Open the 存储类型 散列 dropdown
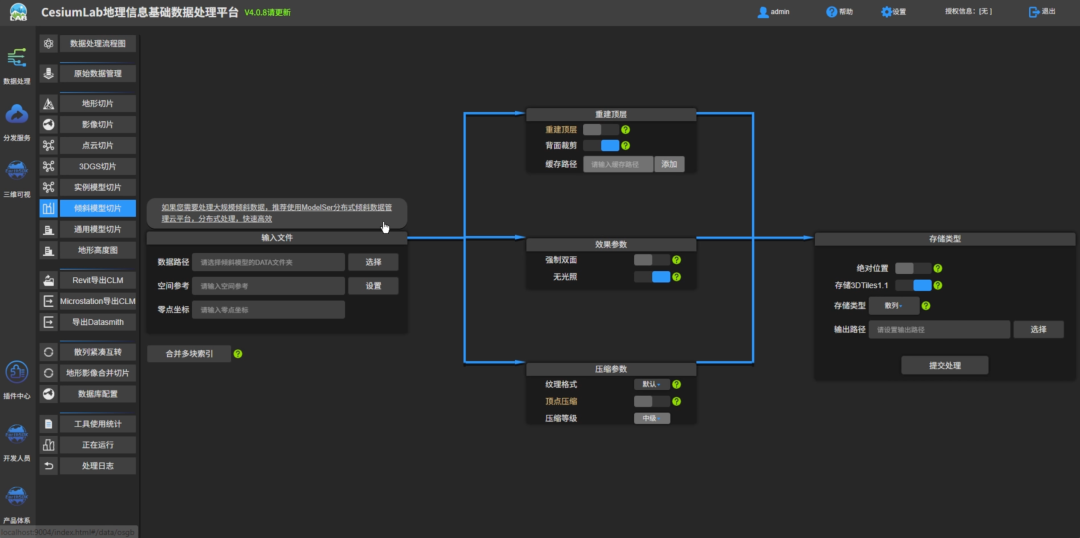1080x538 pixels. [893, 305]
